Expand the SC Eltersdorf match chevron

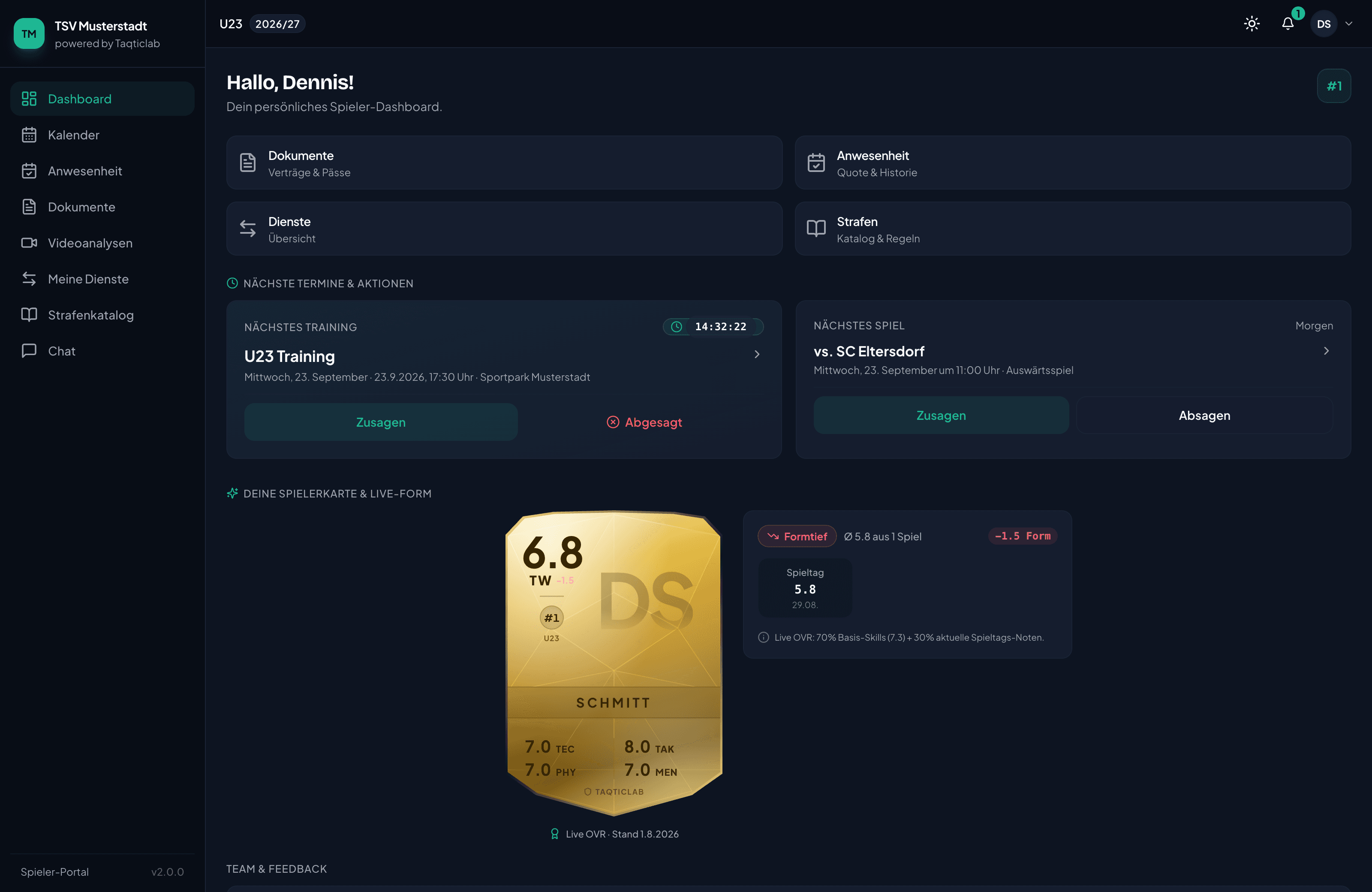coord(1327,350)
